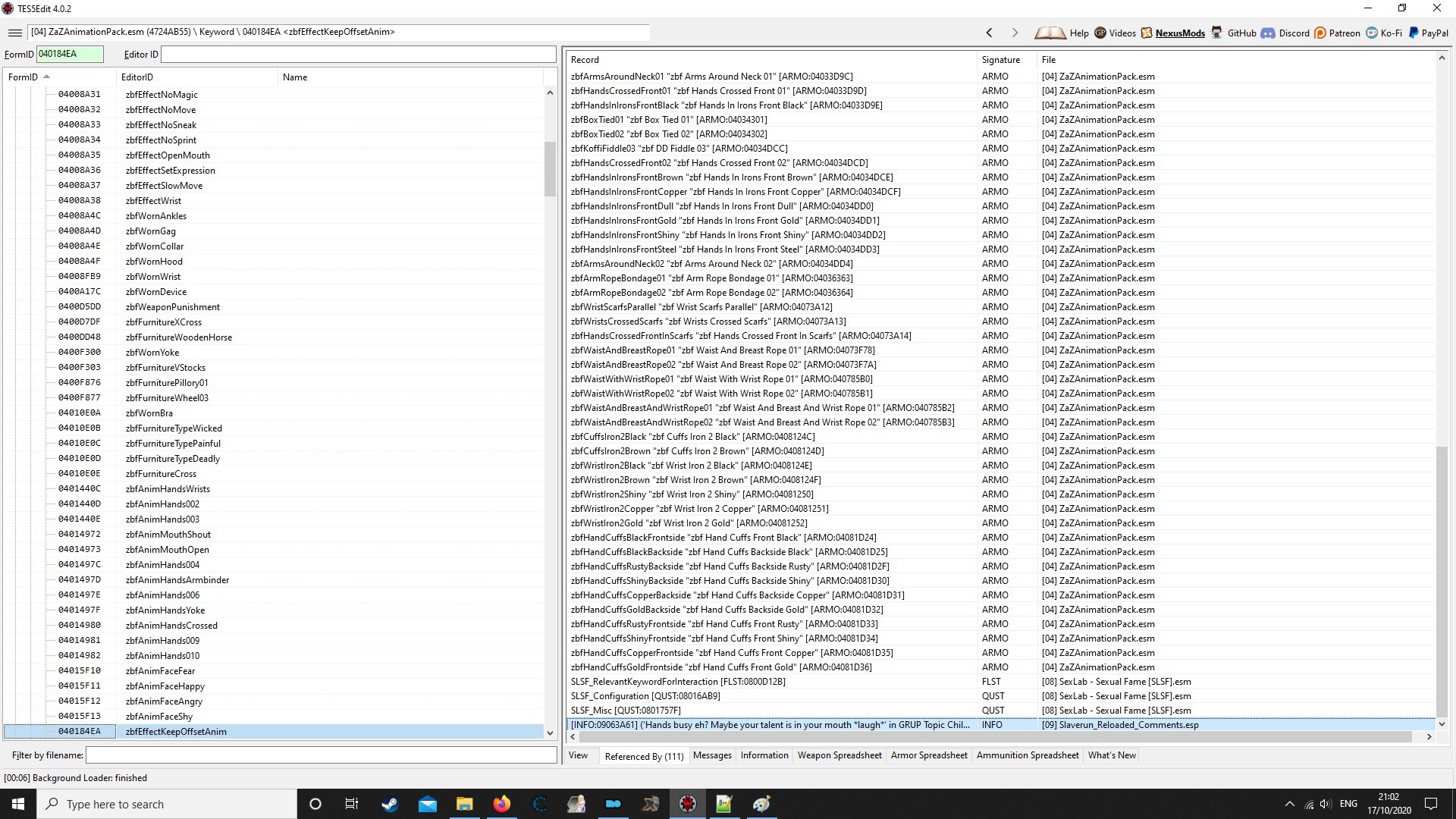
Task: Launch Steam from the taskbar
Action: pyautogui.click(x=390, y=804)
